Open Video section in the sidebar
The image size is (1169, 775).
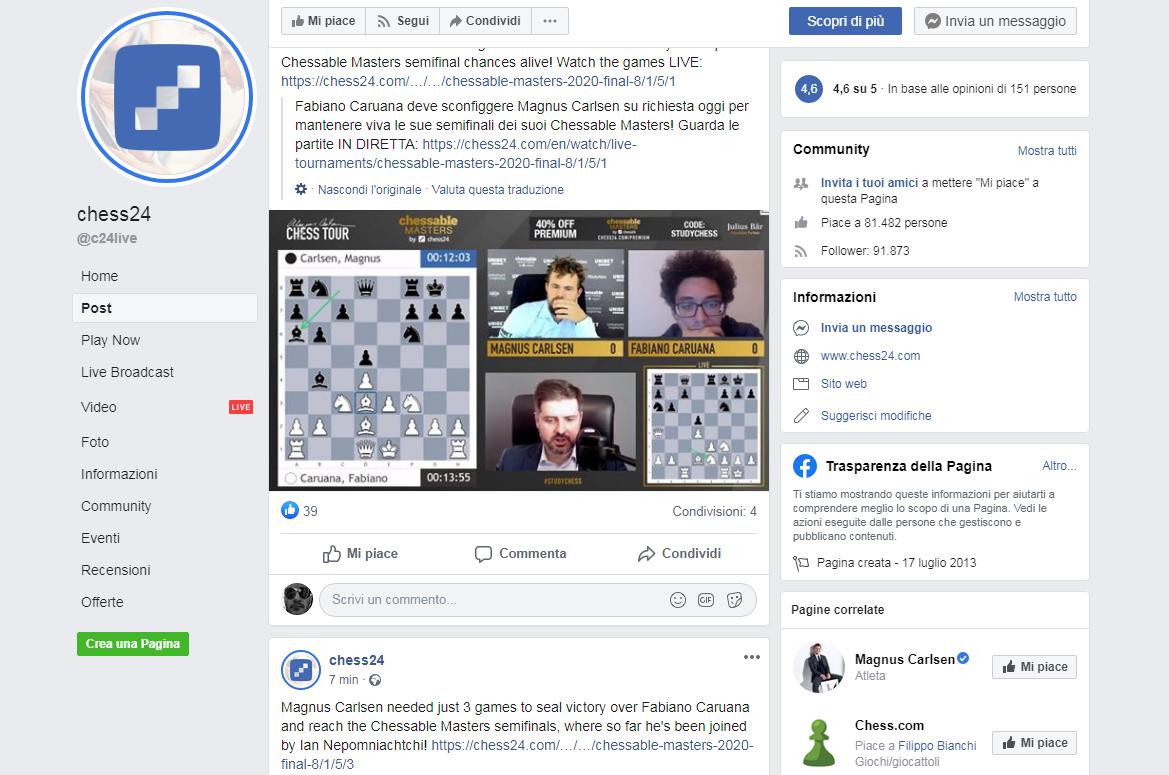point(98,407)
